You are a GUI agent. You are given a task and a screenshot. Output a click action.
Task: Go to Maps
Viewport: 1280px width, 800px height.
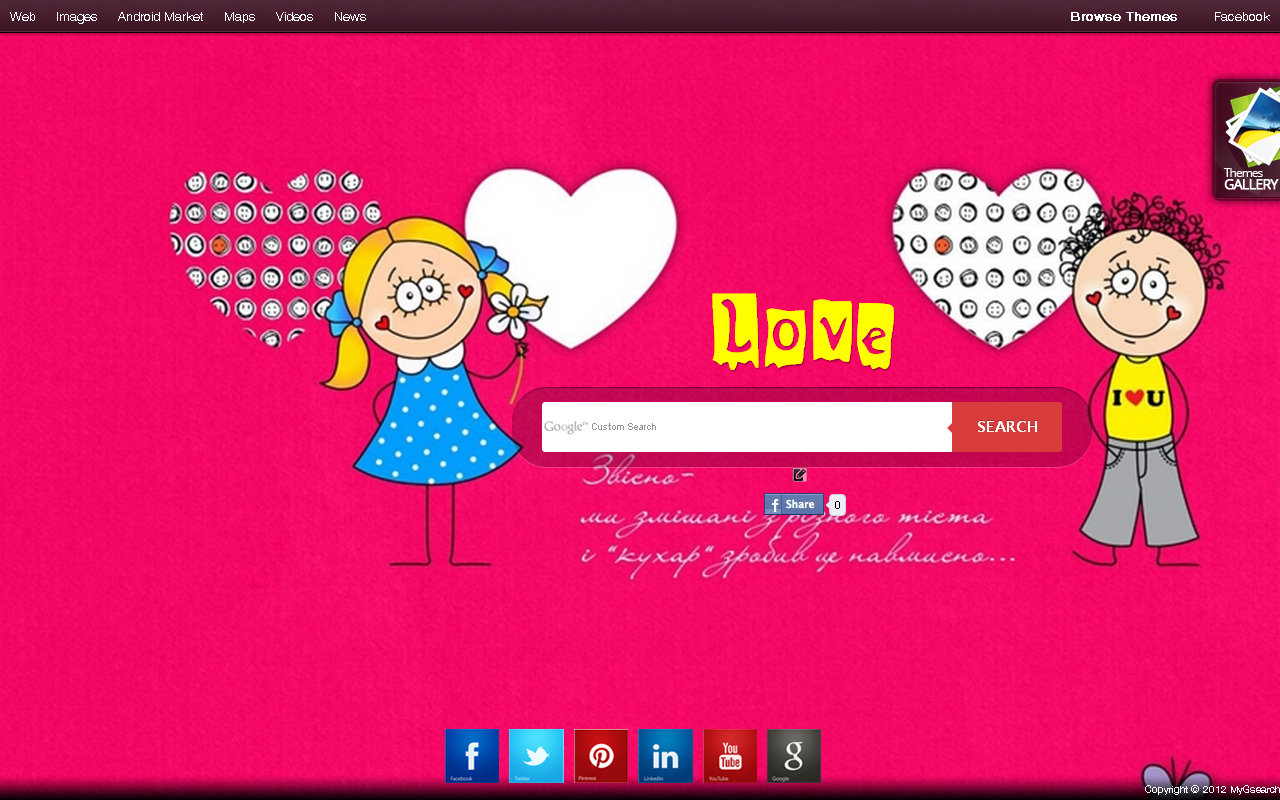point(239,16)
